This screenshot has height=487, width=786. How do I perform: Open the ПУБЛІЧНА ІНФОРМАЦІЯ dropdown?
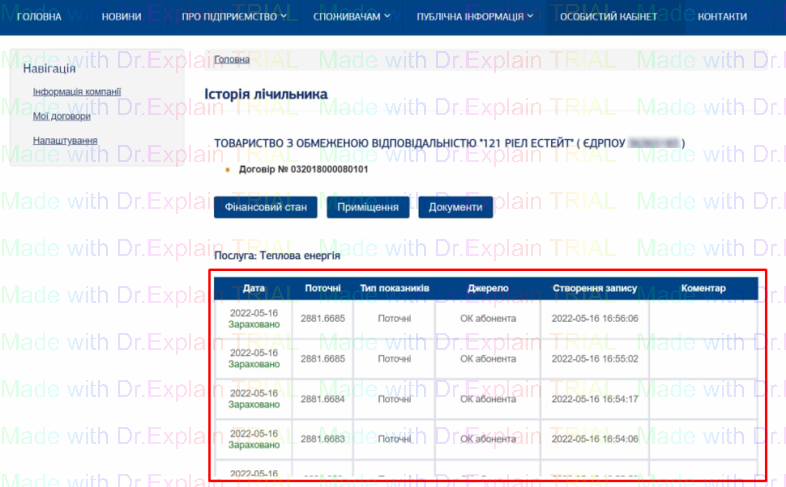click(x=474, y=17)
